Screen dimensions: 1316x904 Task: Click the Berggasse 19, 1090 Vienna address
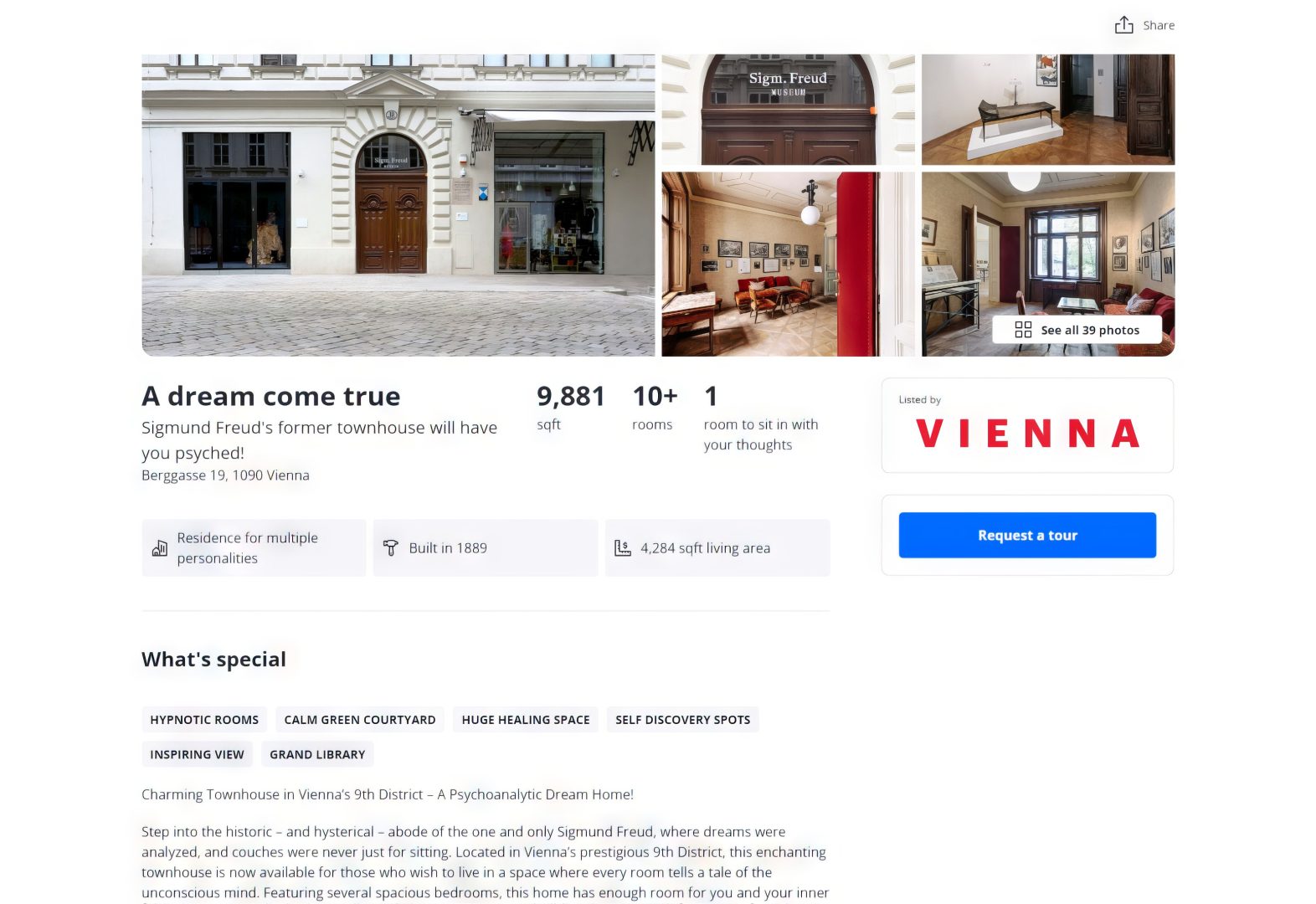pyautogui.click(x=225, y=475)
